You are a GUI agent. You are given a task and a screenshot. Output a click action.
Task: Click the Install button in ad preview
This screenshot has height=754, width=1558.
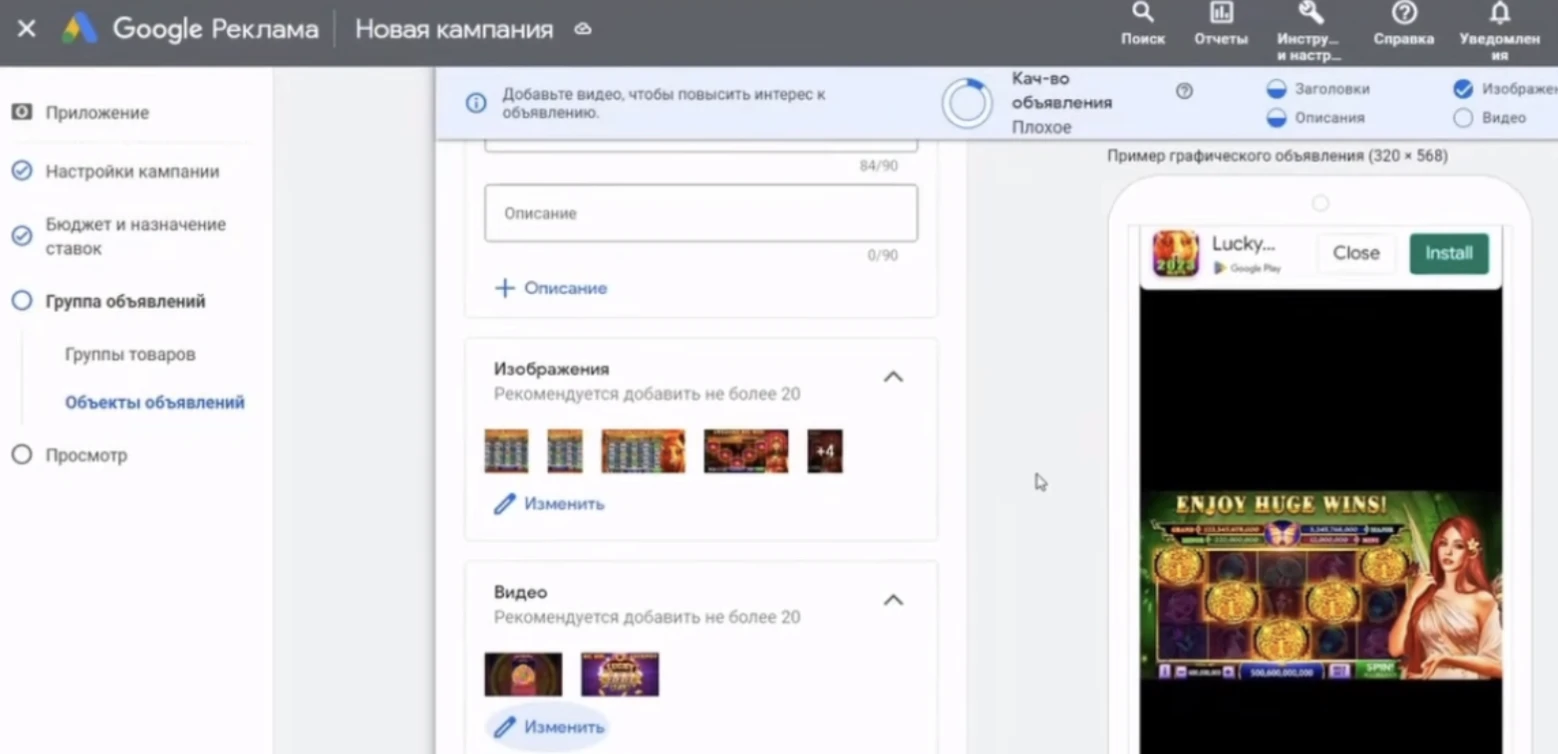pyautogui.click(x=1449, y=253)
